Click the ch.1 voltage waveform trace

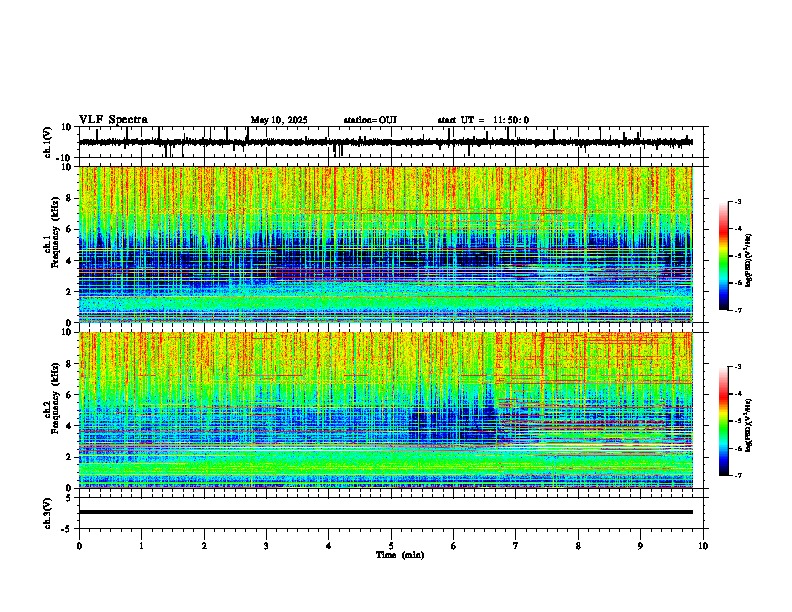(385, 142)
